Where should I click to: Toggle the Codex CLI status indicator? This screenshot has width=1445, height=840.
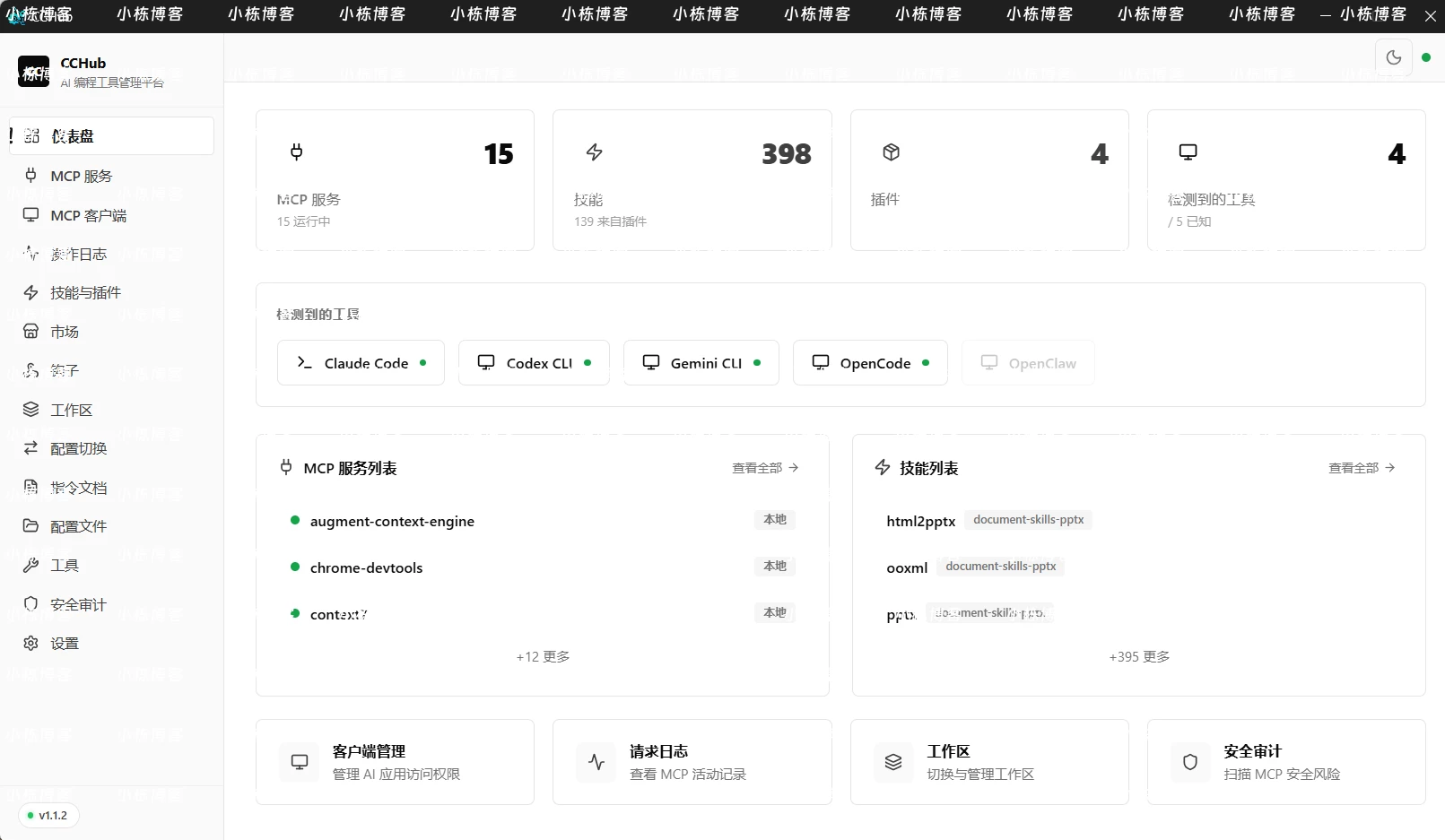click(587, 362)
